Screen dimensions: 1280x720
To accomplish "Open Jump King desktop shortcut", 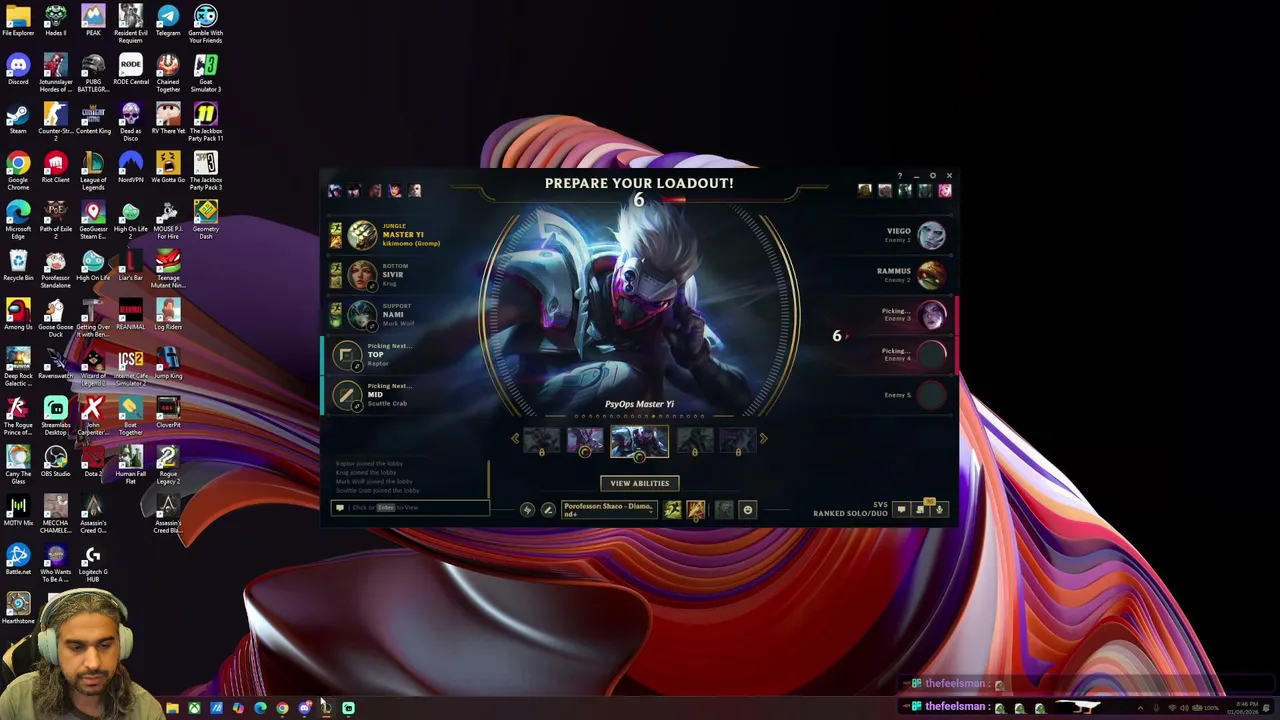I will pyautogui.click(x=168, y=363).
